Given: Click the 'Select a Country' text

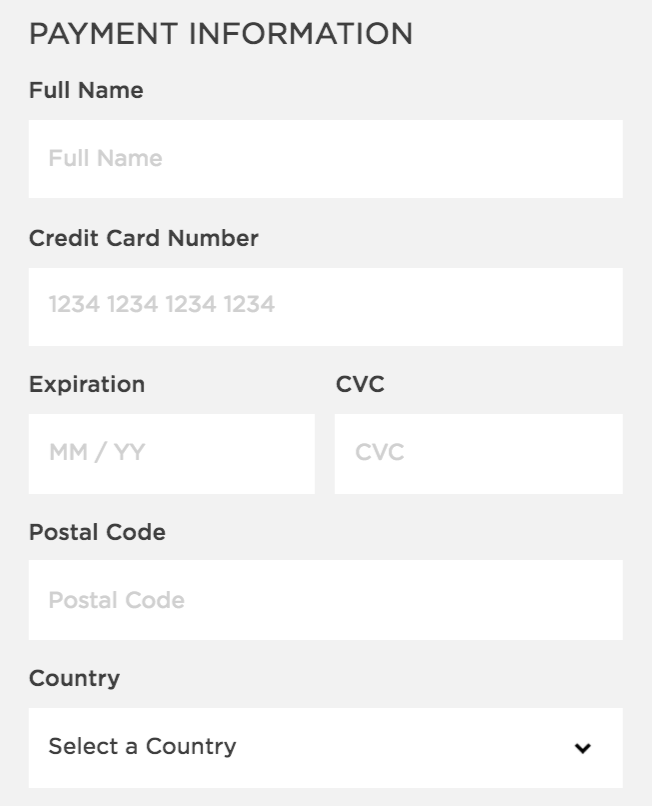Looking at the screenshot, I should coord(142,746).
